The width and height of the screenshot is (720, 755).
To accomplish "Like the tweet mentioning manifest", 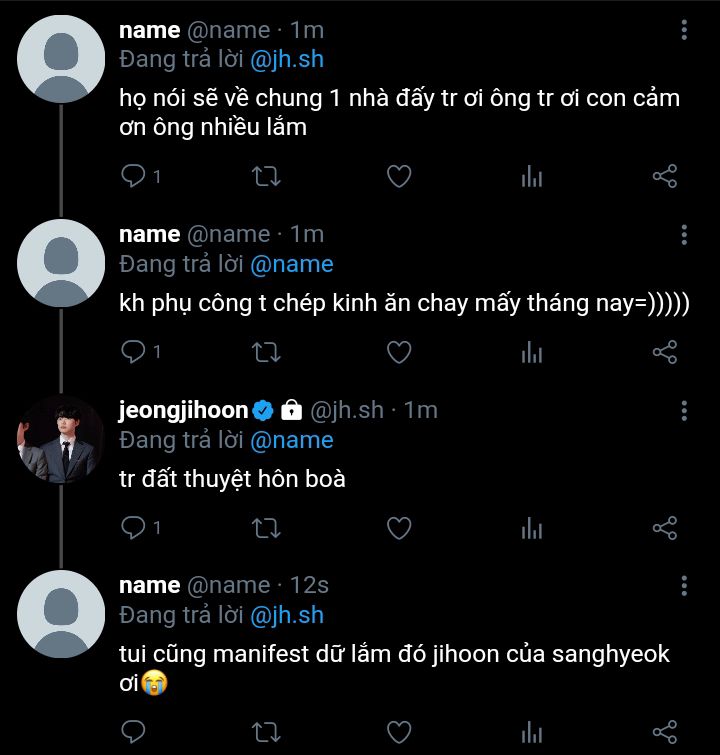I will pyautogui.click(x=399, y=730).
